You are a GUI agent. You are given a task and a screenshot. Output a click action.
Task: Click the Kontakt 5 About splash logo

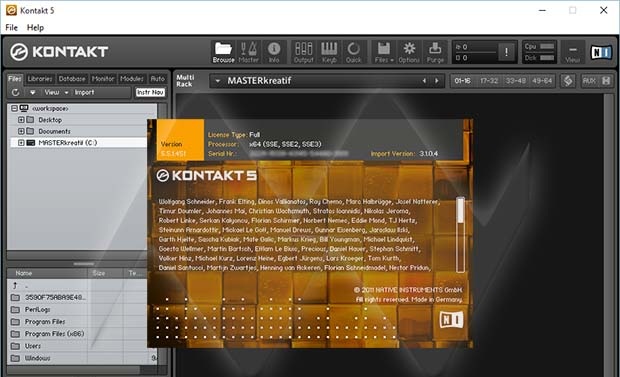pyautogui.click(x=206, y=175)
